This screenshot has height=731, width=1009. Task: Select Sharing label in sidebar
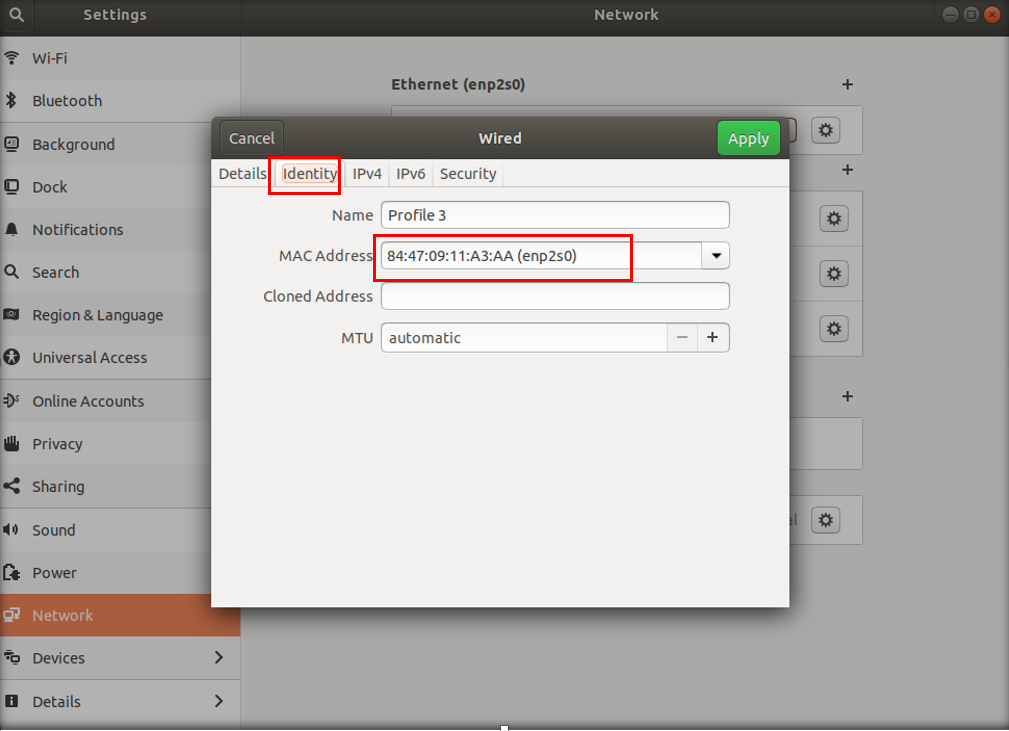(x=58, y=487)
